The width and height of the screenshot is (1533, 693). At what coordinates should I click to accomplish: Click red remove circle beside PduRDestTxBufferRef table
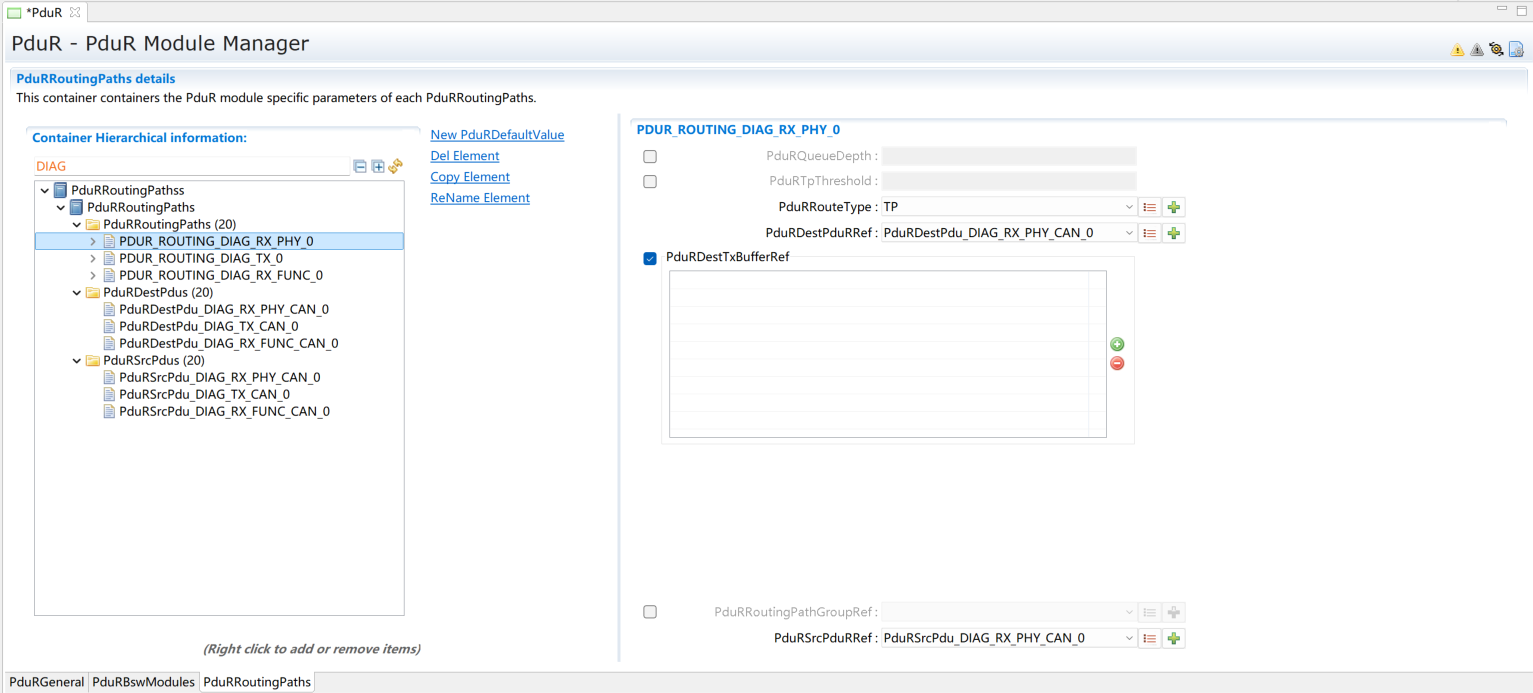point(1117,363)
